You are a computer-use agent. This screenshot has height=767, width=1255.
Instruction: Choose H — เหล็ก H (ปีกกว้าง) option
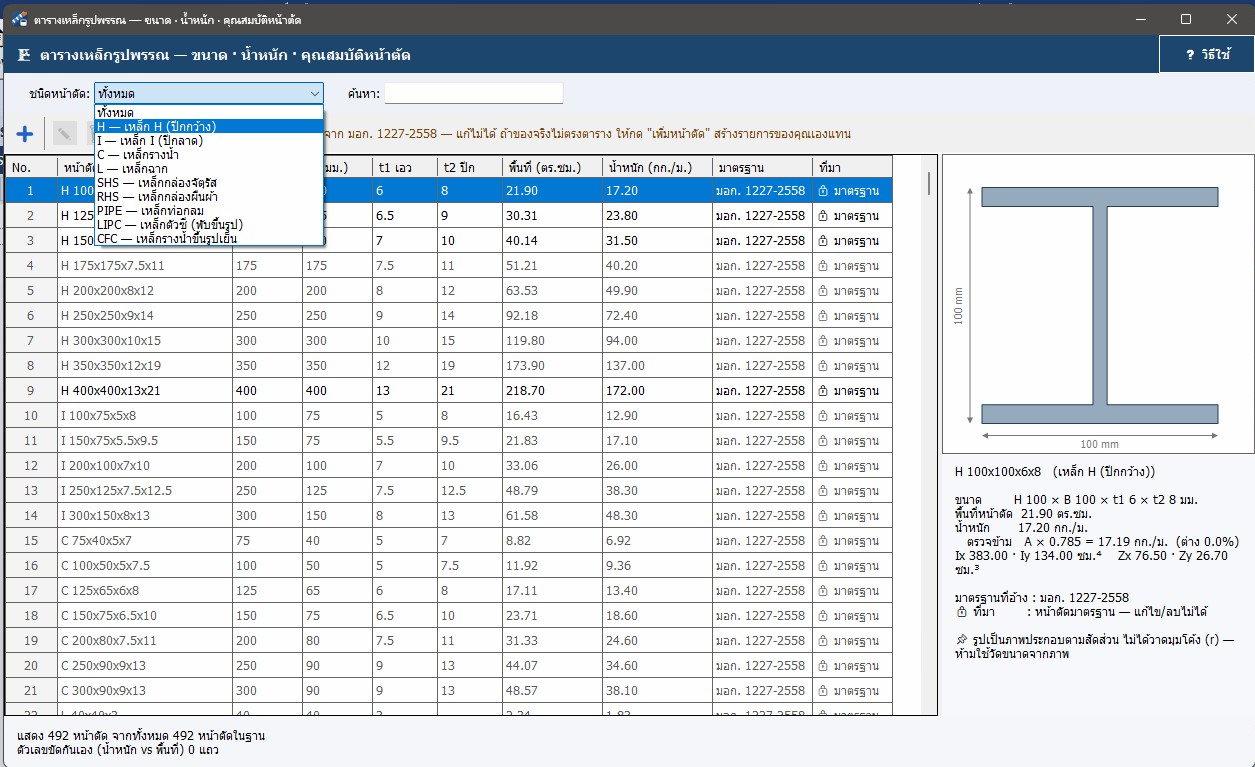coord(209,126)
